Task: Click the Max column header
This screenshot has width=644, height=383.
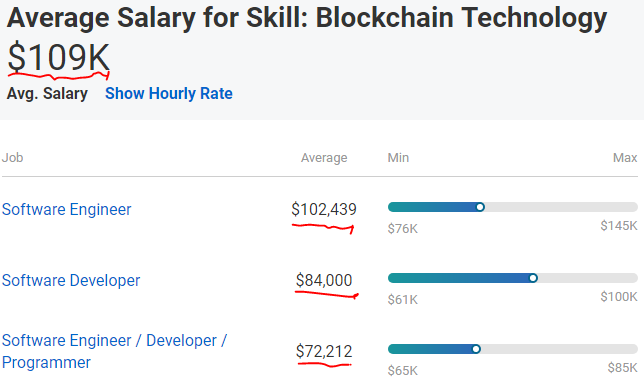Action: pyautogui.click(x=625, y=158)
